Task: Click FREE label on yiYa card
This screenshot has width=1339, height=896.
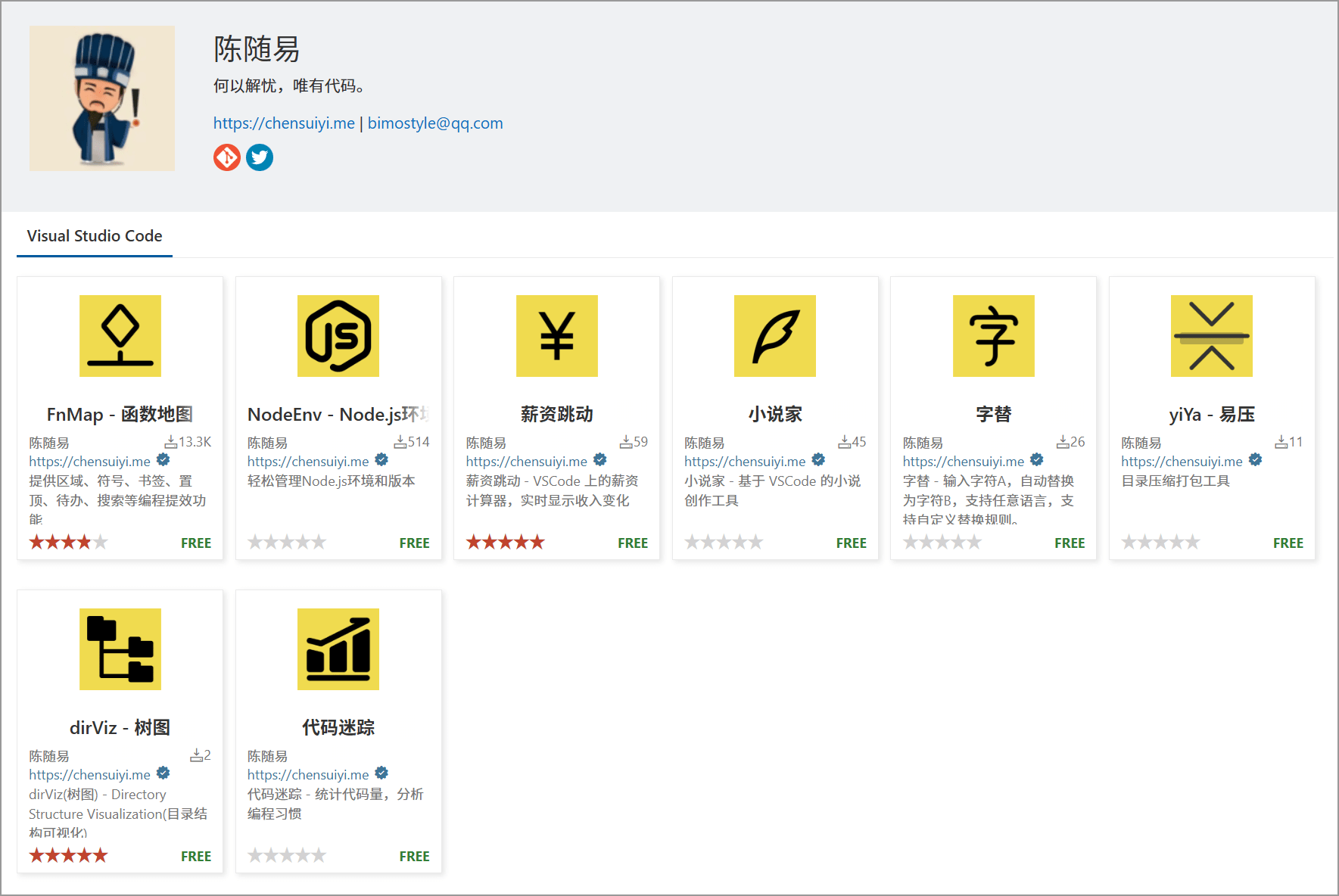Action: click(1288, 543)
